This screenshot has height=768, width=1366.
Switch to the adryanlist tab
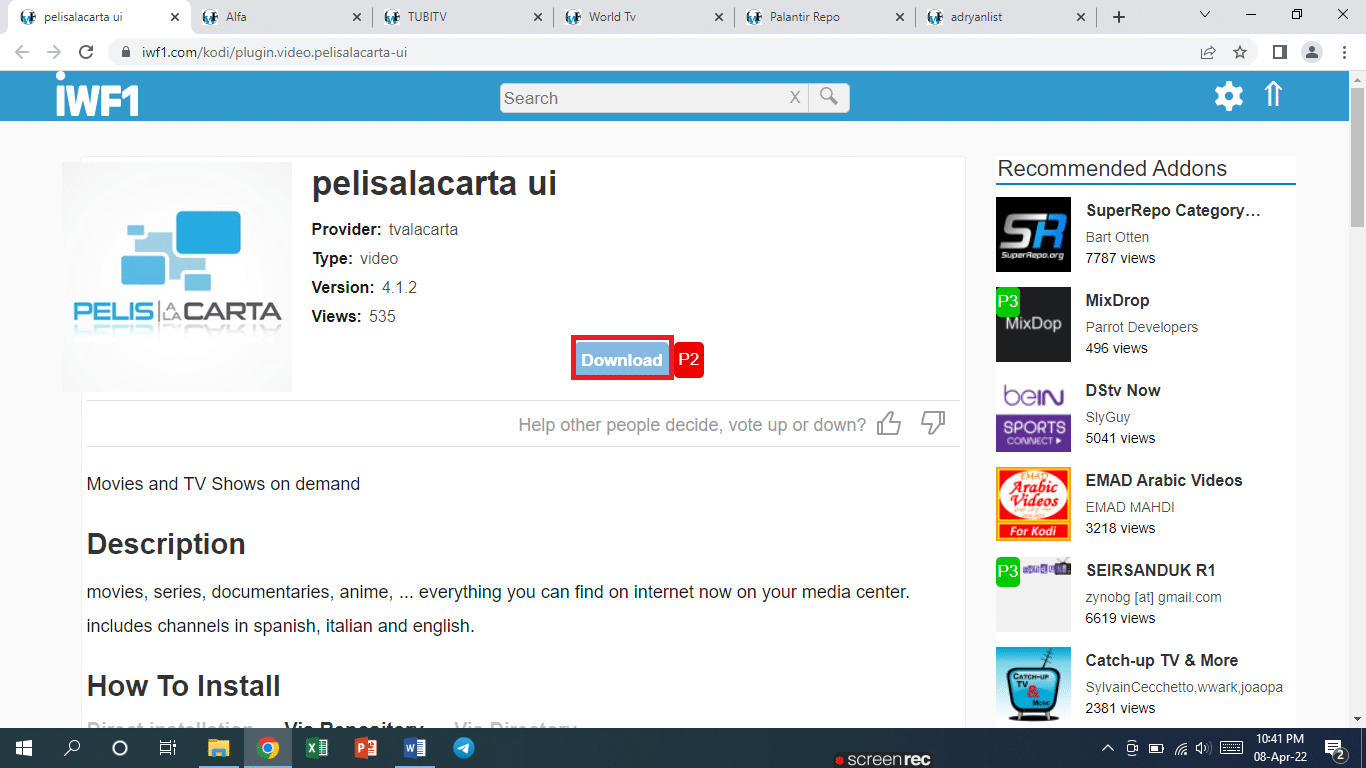pos(1006,17)
